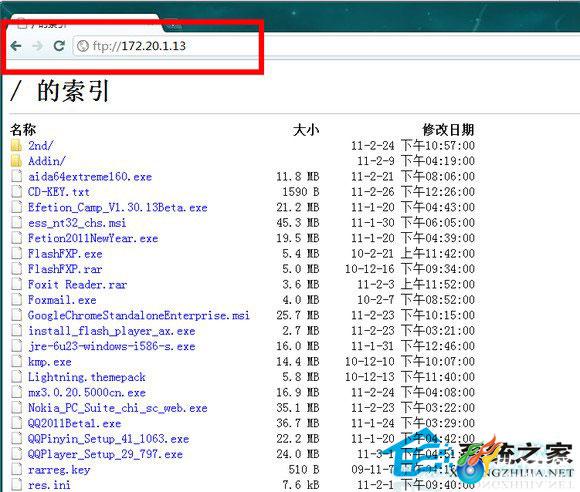Viewport: 580px width, 492px height.
Task: Click the '/ 的索引' page heading
Action: [x=60, y=91]
